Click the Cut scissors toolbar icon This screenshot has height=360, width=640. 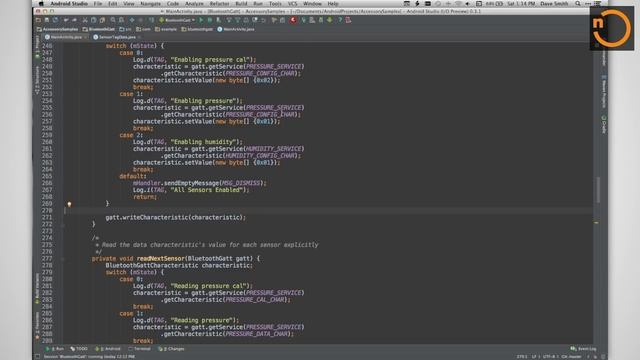(84, 20)
